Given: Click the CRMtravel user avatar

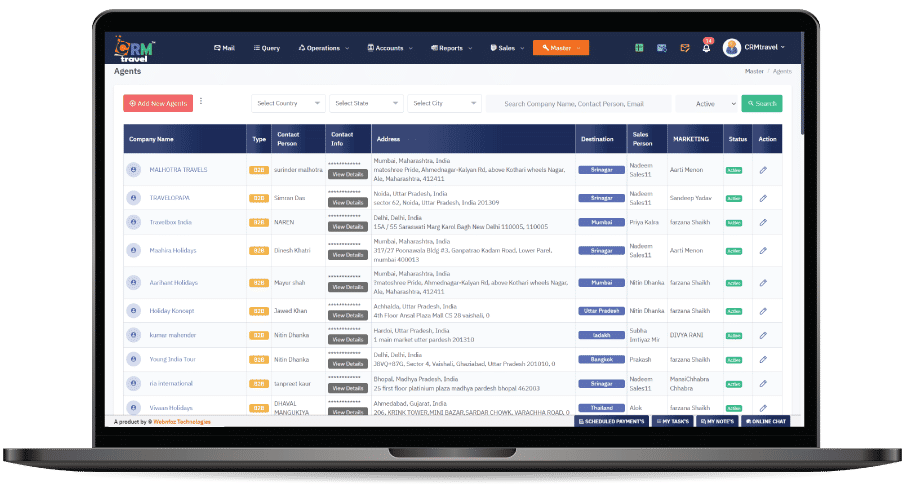Looking at the screenshot, I should click(x=731, y=47).
